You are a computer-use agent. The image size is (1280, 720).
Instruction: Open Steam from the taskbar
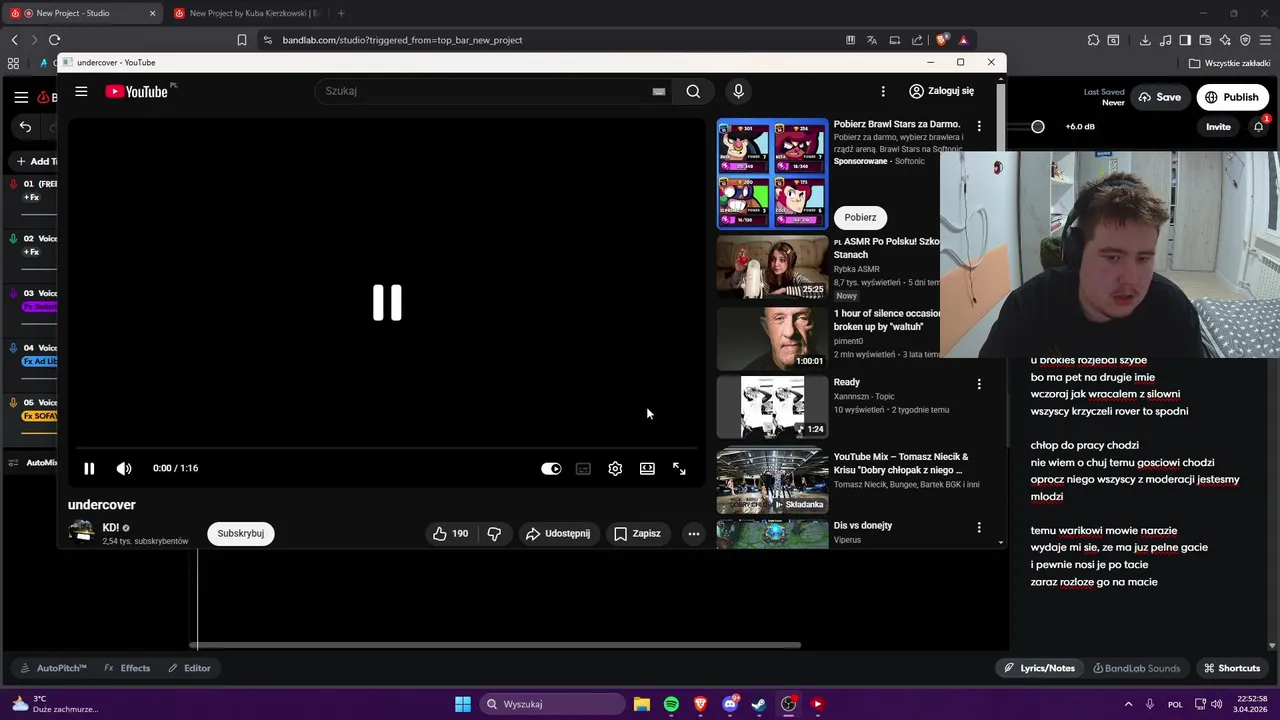coord(759,704)
